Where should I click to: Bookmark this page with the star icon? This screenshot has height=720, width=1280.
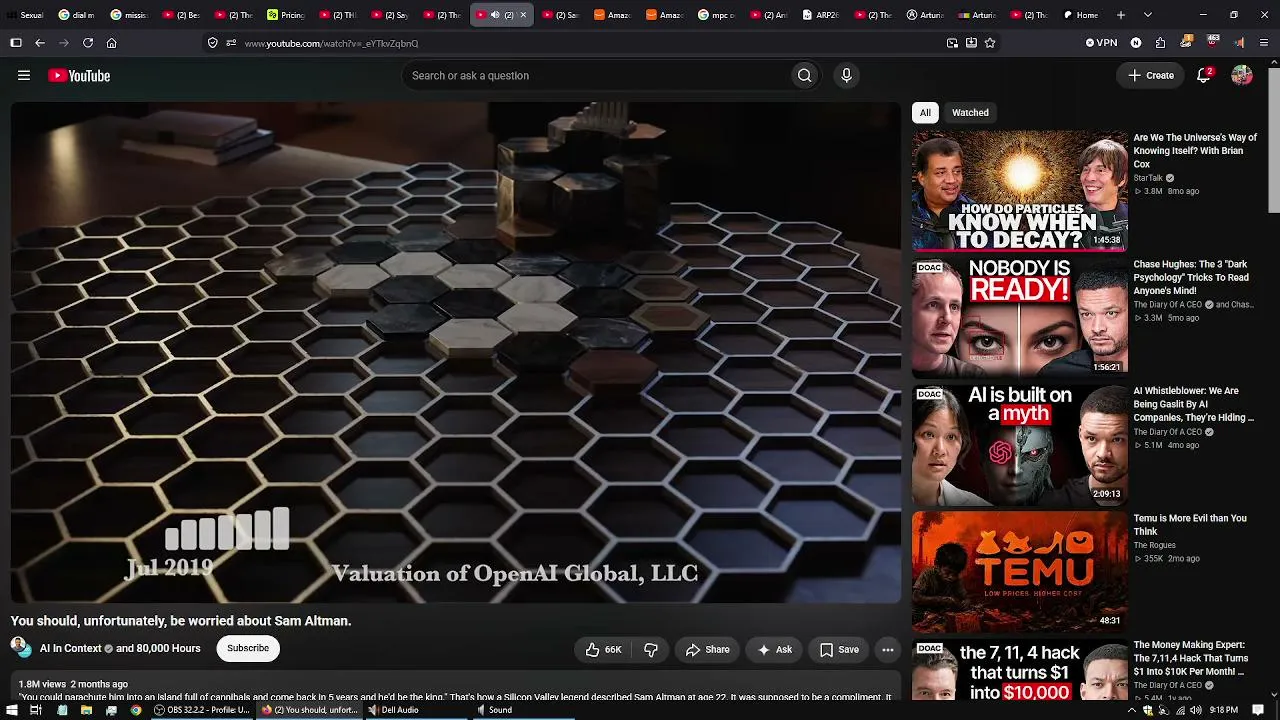[990, 43]
